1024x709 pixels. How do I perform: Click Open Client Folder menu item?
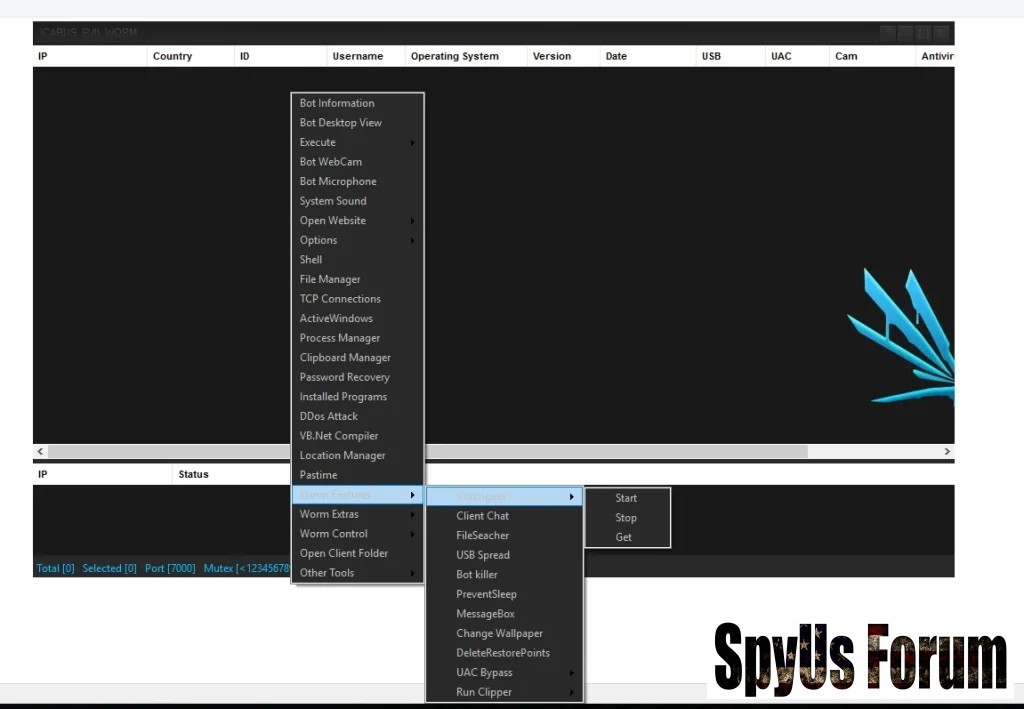tap(344, 553)
